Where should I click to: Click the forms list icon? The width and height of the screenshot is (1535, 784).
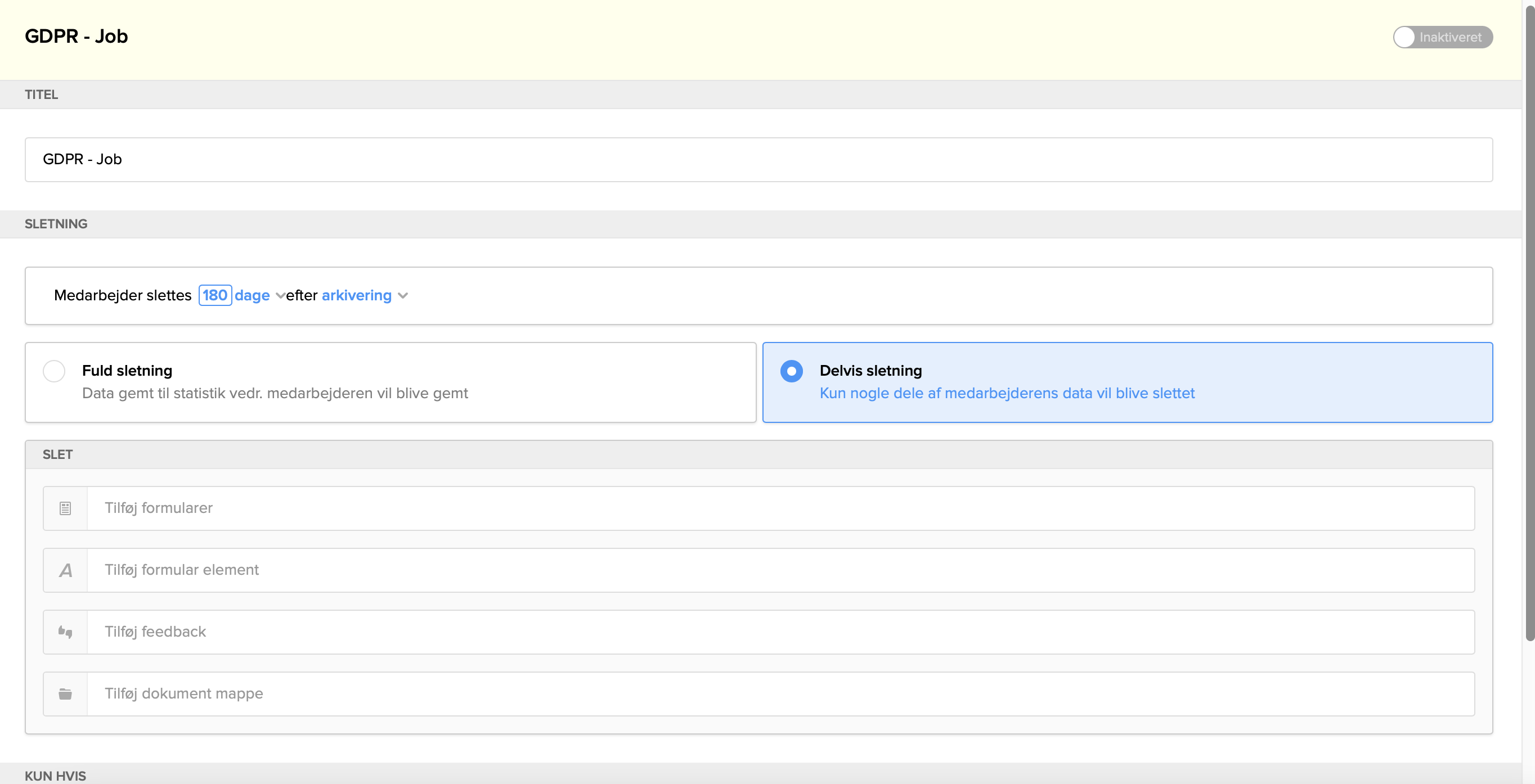65,508
